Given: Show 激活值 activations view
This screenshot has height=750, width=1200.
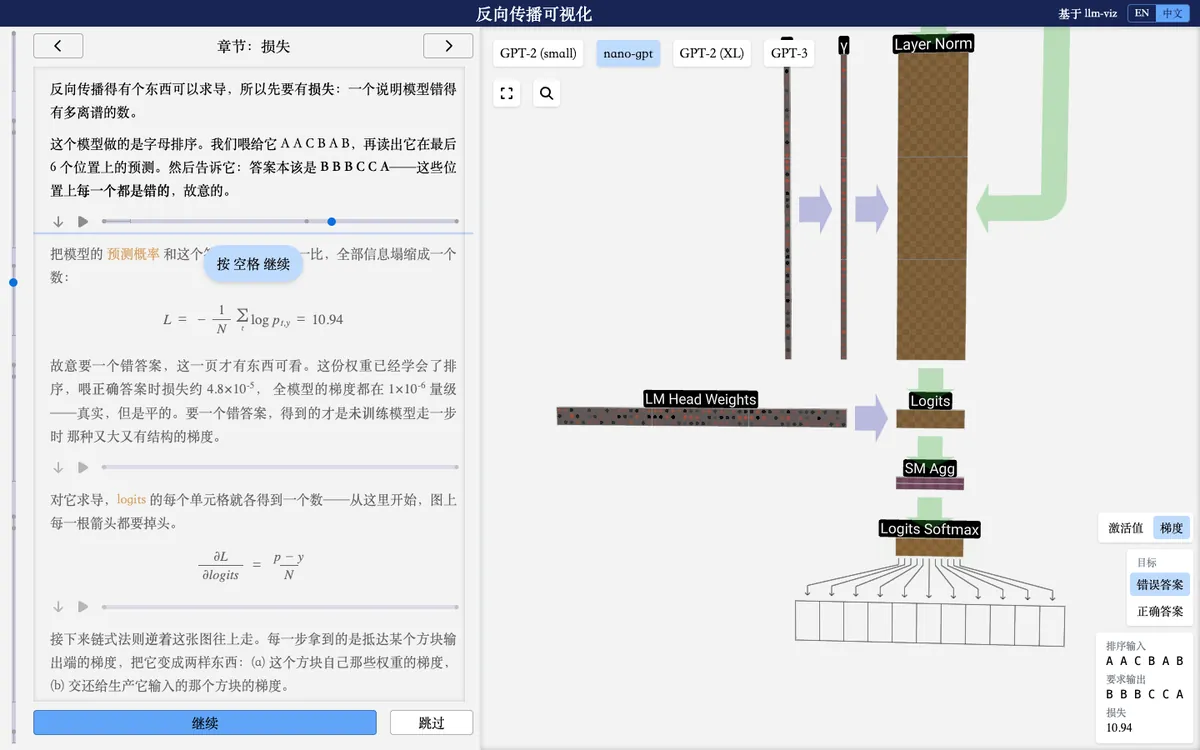Looking at the screenshot, I should click(1126, 528).
